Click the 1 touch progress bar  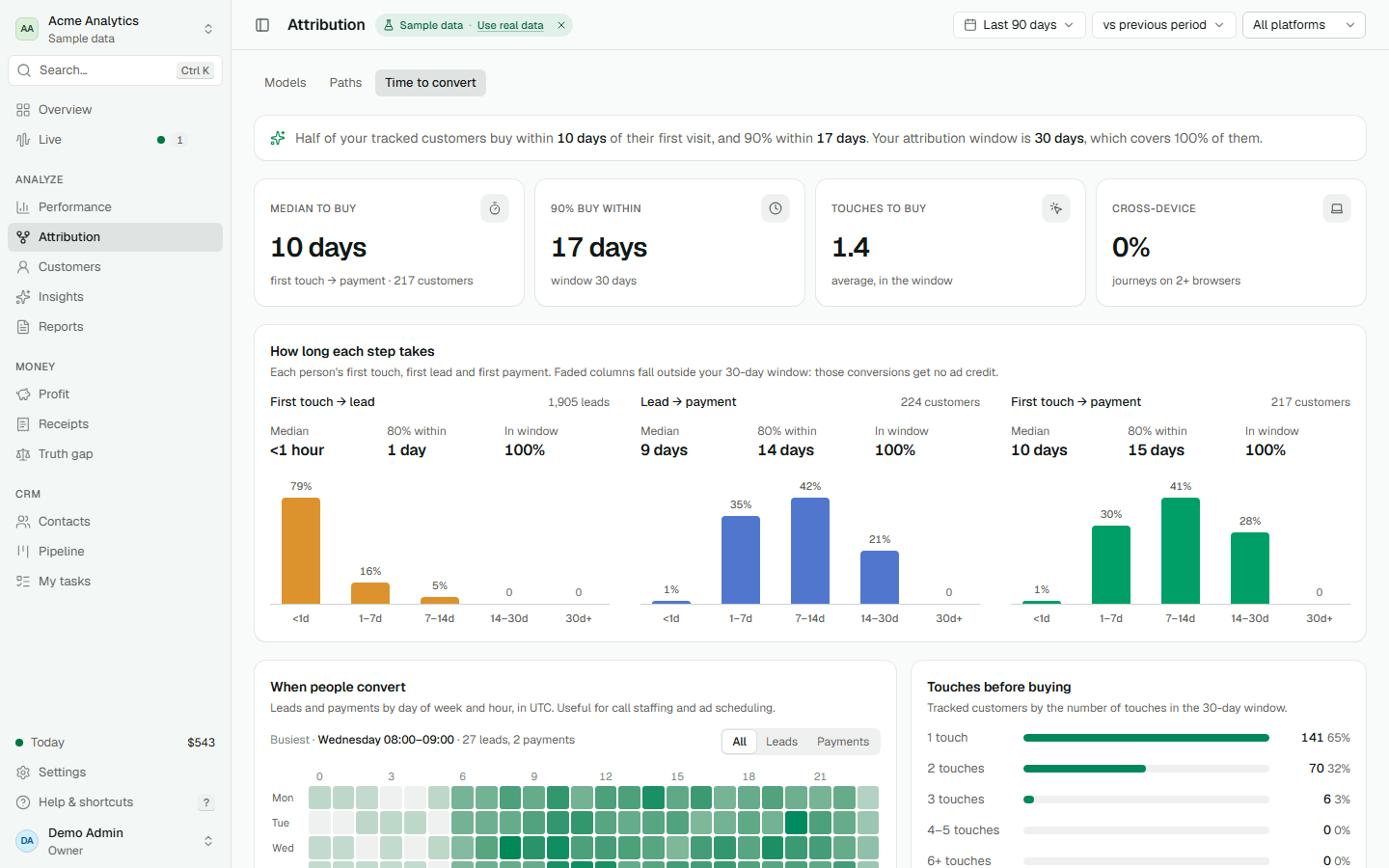[x=1146, y=738]
